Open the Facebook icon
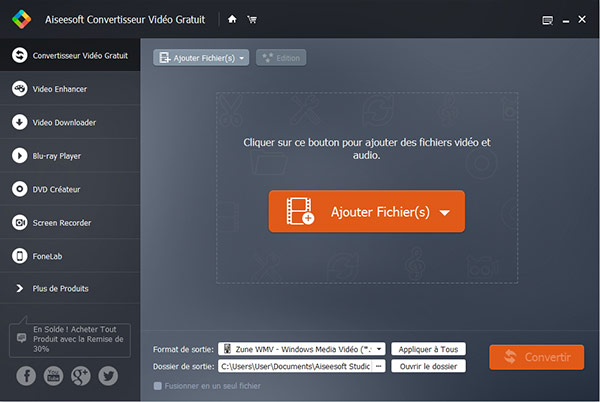600x402 pixels. click(26, 376)
